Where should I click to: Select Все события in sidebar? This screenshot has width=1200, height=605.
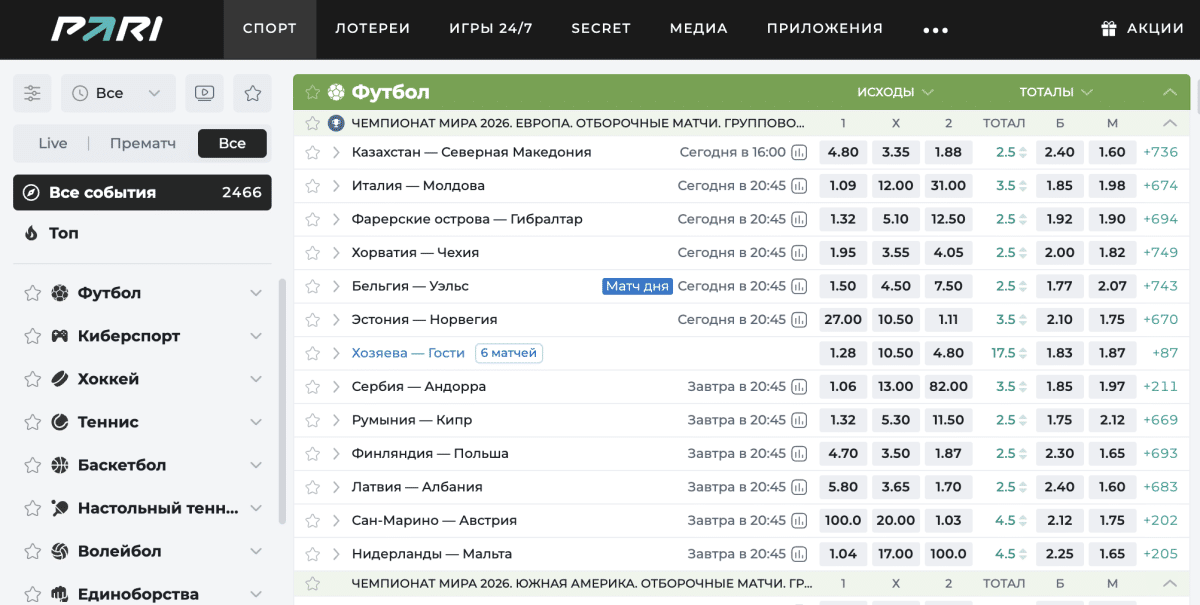142,192
